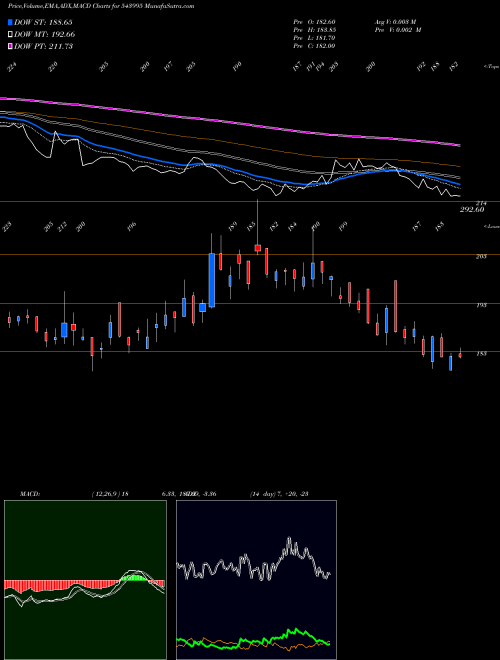Click the 'MACD:' panel heading
The height and width of the screenshot is (660, 500).
[30, 494]
